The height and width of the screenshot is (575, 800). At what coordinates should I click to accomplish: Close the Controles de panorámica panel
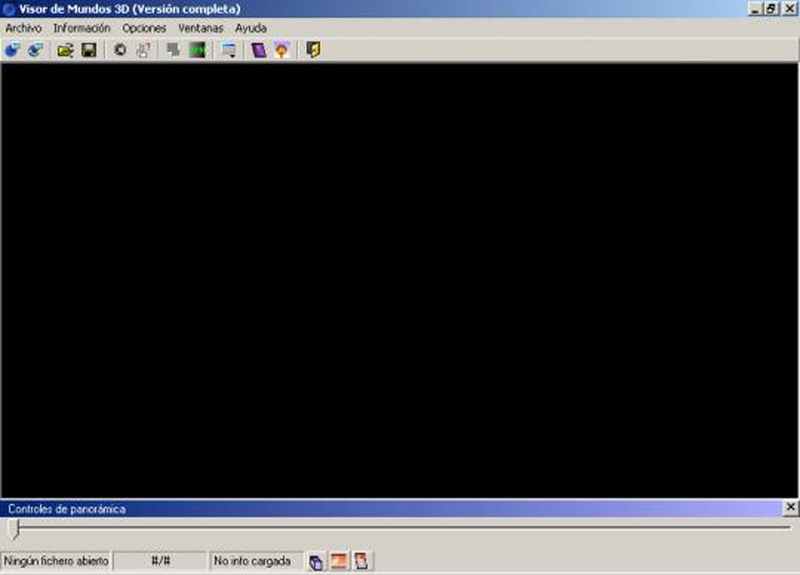click(x=790, y=507)
